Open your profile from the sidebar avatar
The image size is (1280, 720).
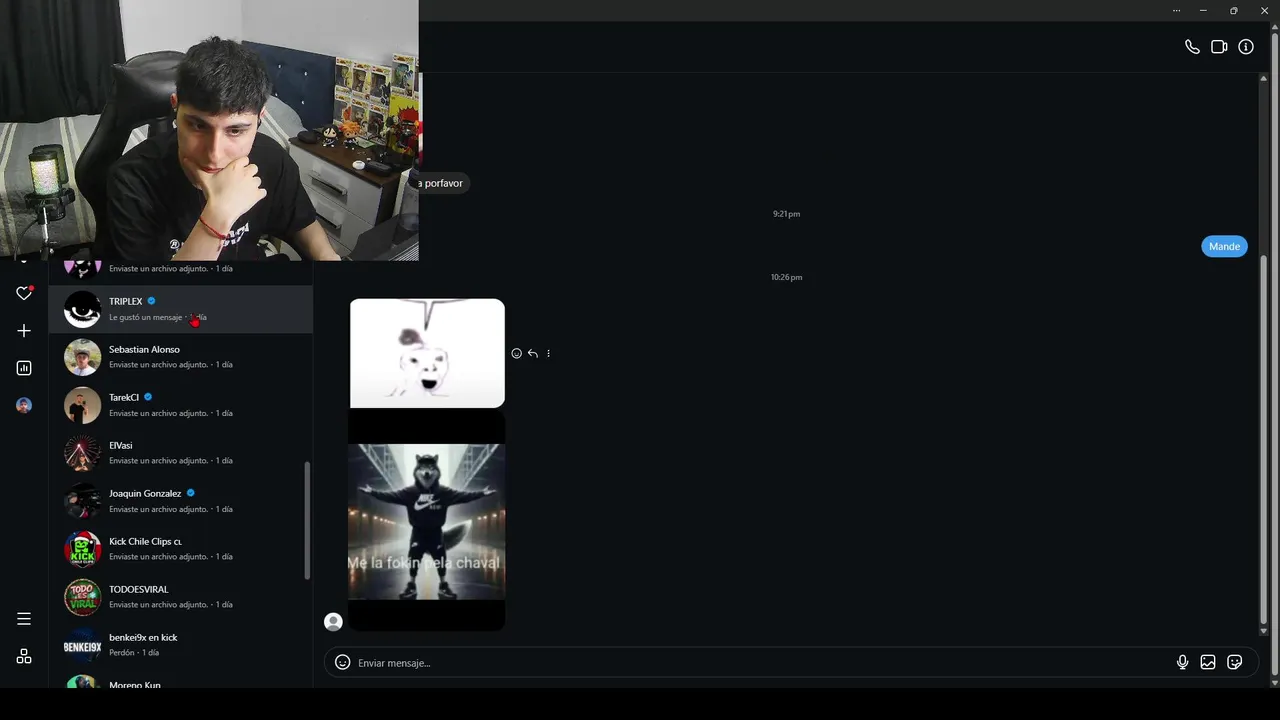coord(24,405)
